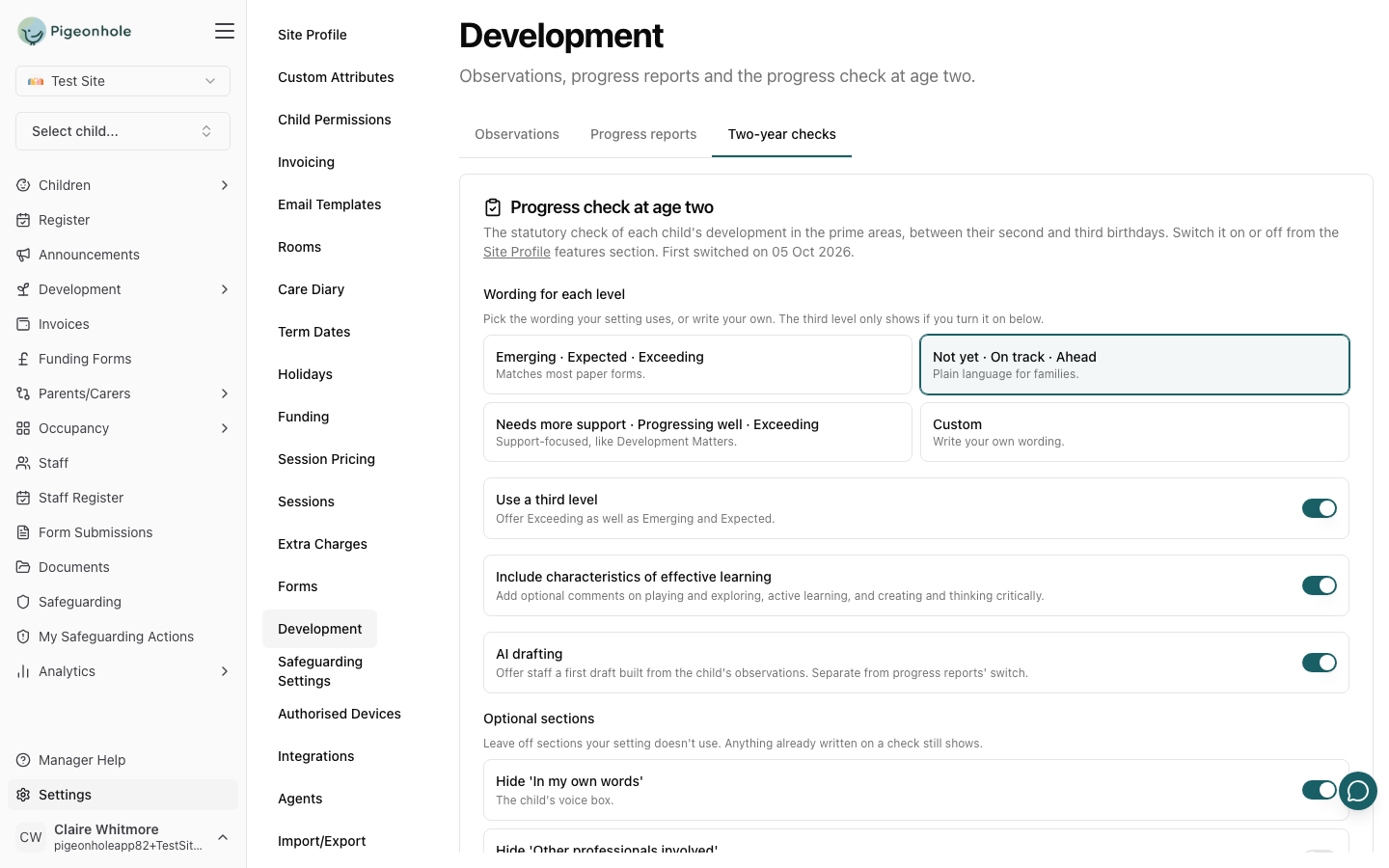Open Site Profile settings section

tap(313, 35)
